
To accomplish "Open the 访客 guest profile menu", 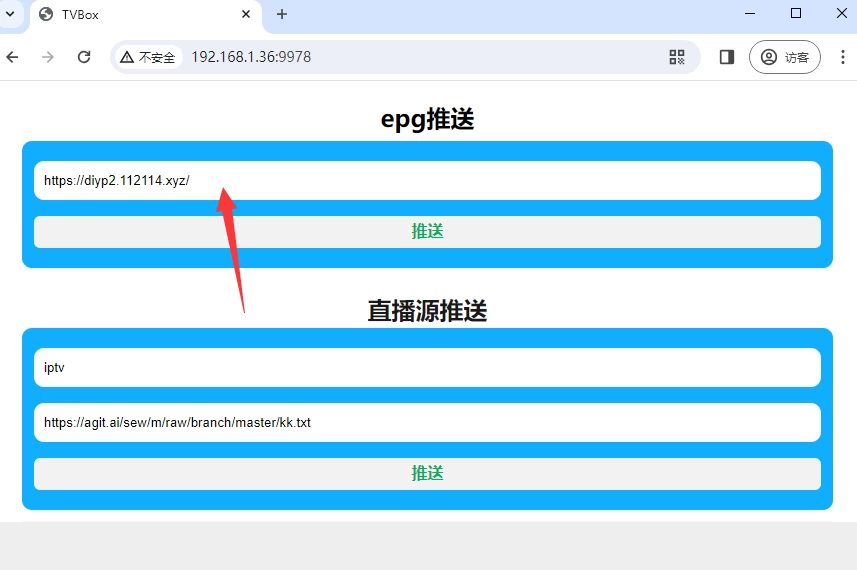I will click(x=784, y=57).
